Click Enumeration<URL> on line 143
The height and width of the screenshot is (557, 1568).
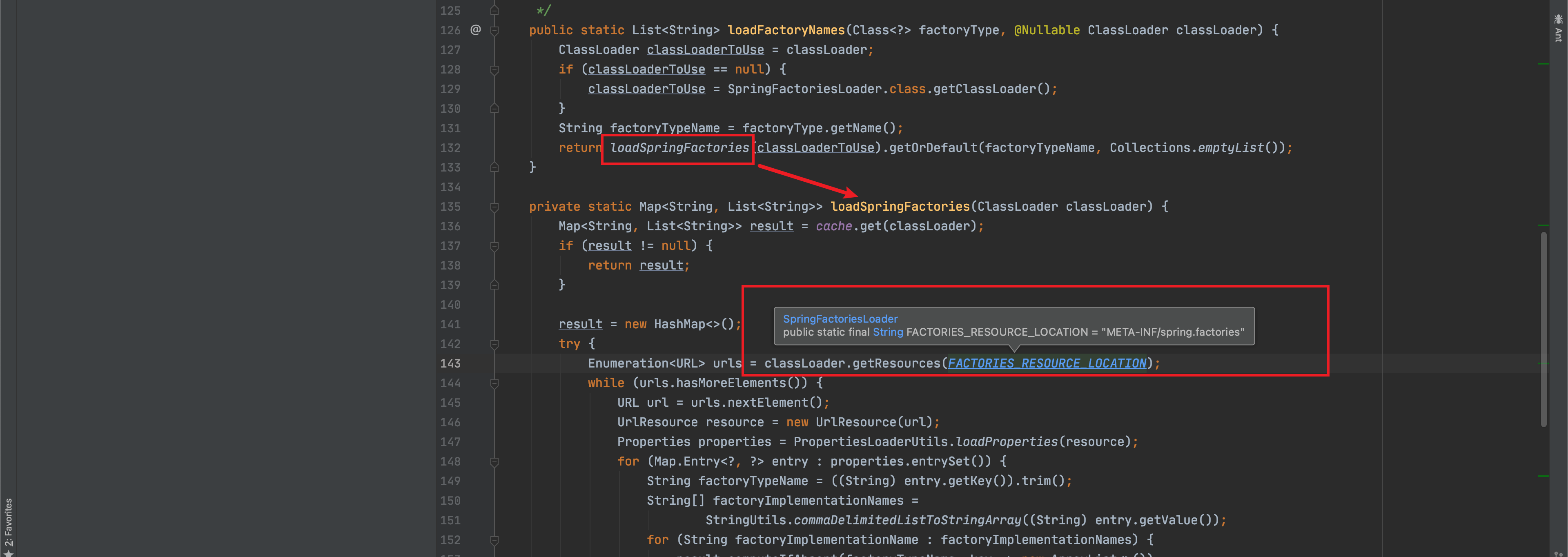click(646, 363)
